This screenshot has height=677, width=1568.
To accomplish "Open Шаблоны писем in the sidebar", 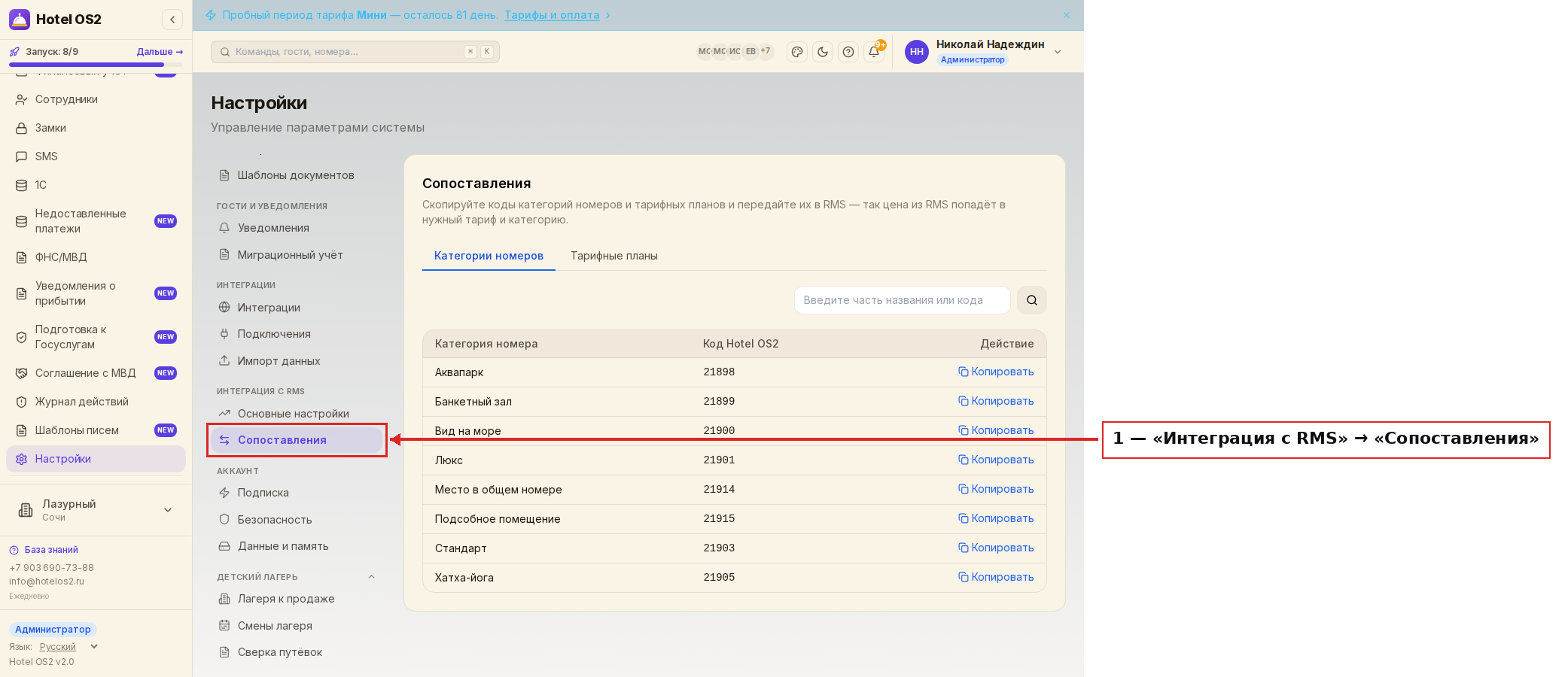I will coord(96,430).
